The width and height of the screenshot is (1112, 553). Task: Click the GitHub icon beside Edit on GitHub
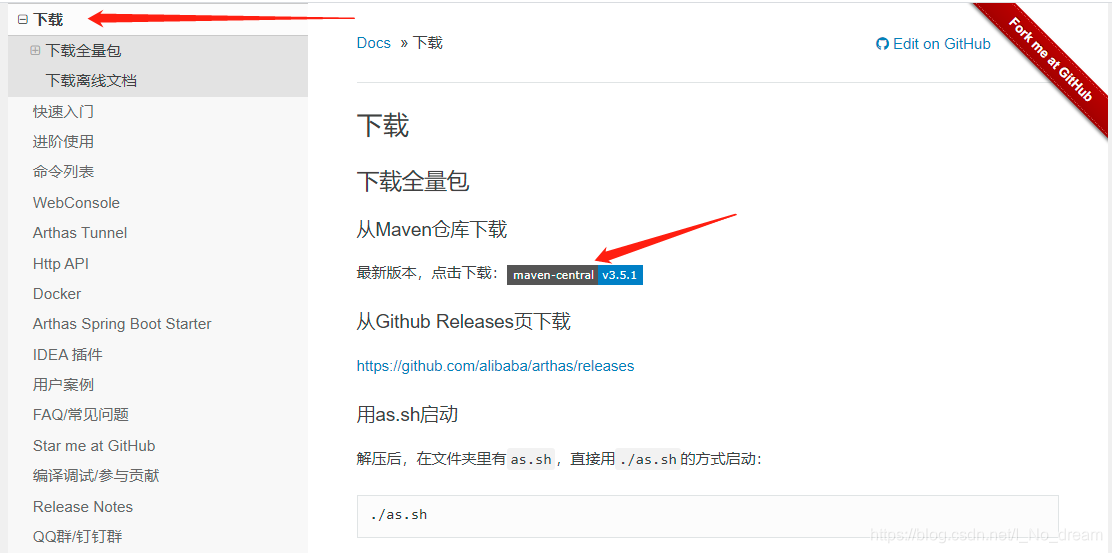[882, 44]
